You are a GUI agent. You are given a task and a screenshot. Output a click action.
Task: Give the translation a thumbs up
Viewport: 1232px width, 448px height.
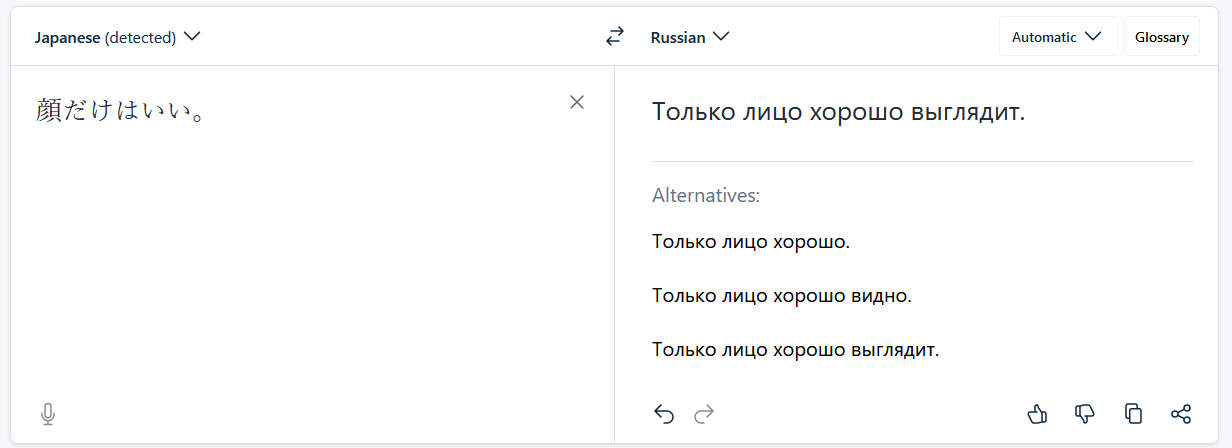pos(1038,413)
